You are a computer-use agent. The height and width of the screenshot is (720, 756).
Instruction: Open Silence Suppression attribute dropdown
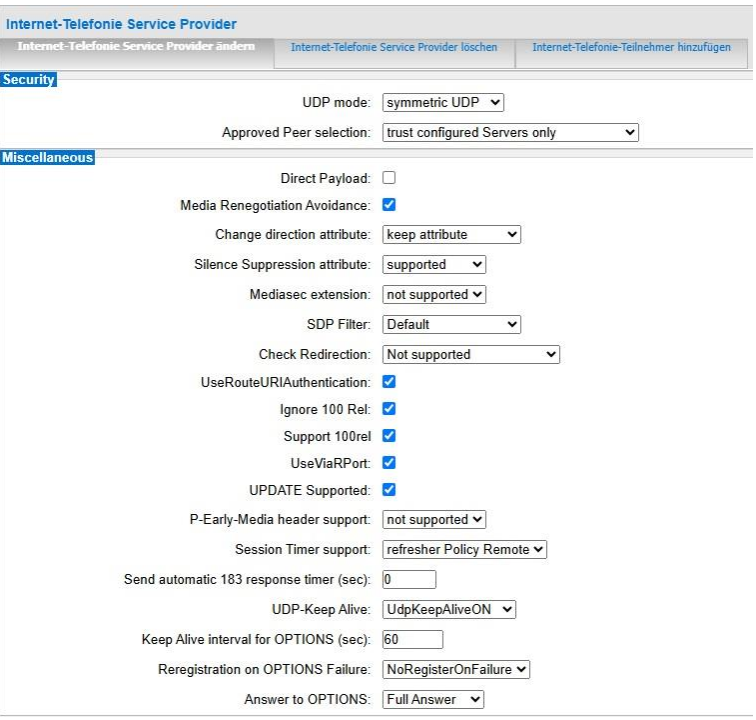click(434, 265)
